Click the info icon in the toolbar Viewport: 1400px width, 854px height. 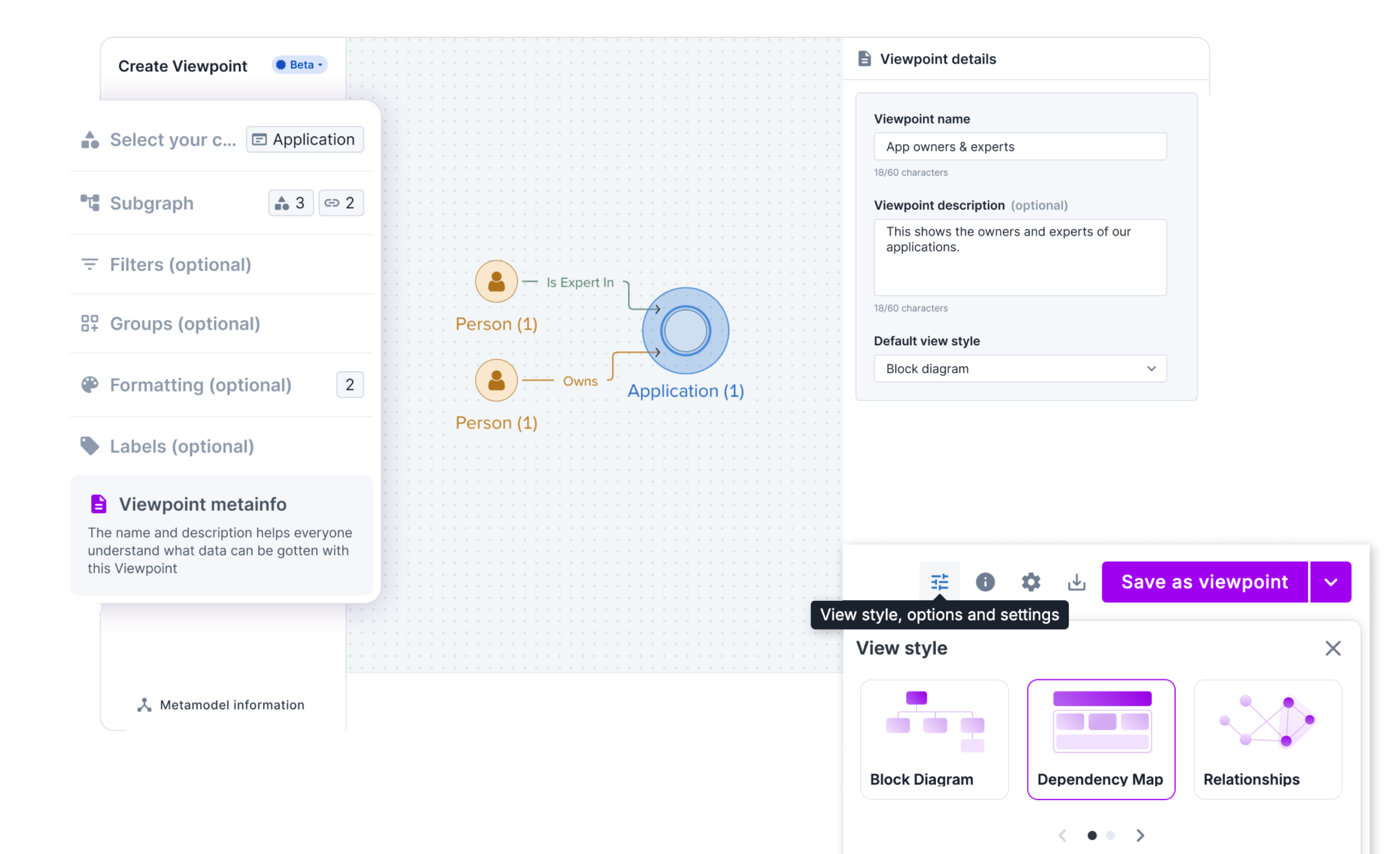(985, 582)
